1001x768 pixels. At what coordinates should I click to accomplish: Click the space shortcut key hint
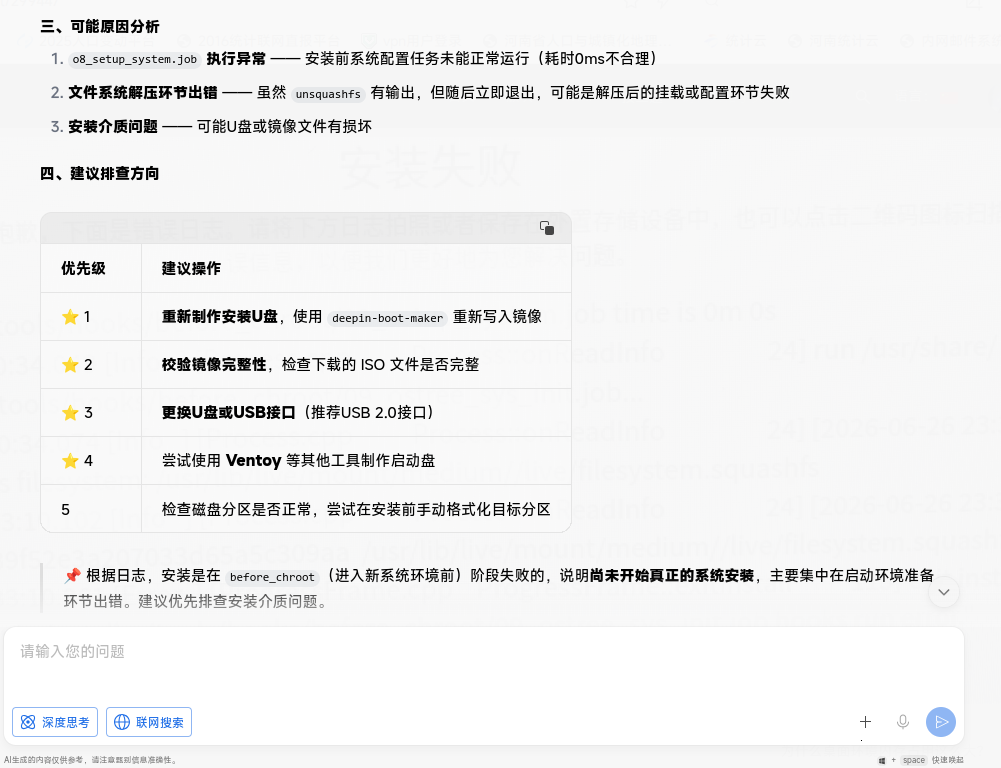(914, 760)
